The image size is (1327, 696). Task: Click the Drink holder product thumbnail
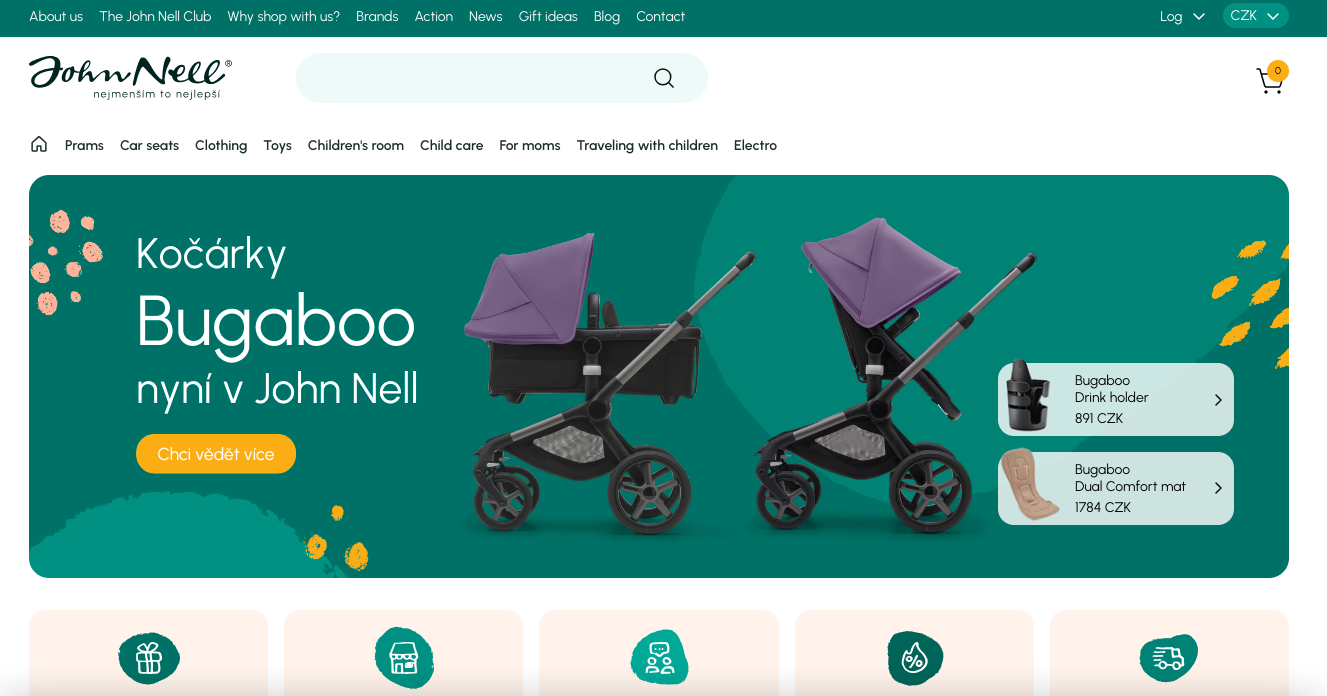click(x=1027, y=396)
